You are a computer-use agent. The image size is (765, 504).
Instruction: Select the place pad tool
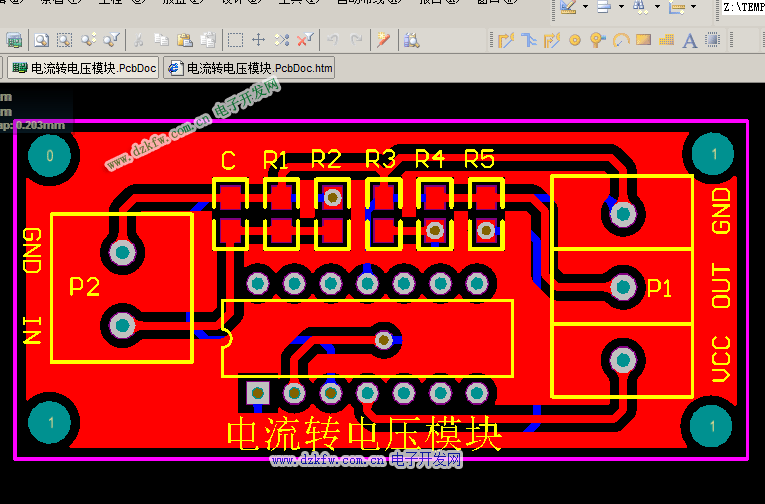pos(574,40)
